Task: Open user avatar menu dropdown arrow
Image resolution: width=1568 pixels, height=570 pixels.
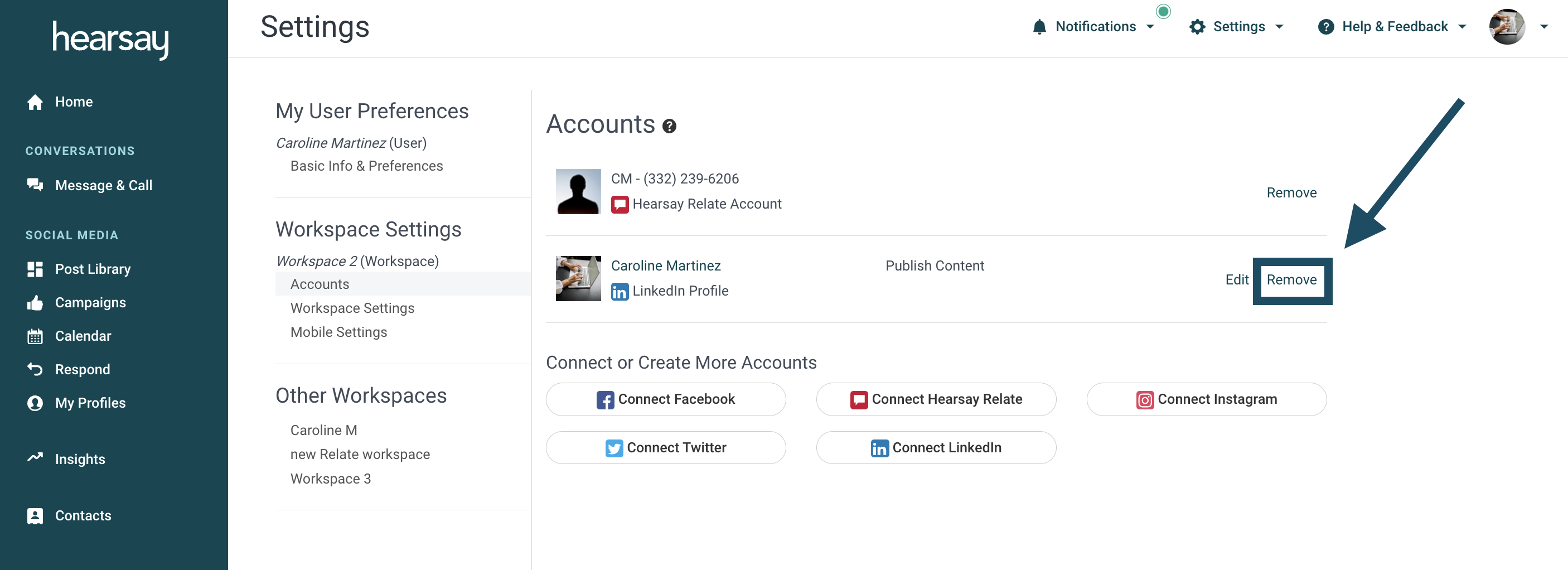Action: [x=1543, y=27]
